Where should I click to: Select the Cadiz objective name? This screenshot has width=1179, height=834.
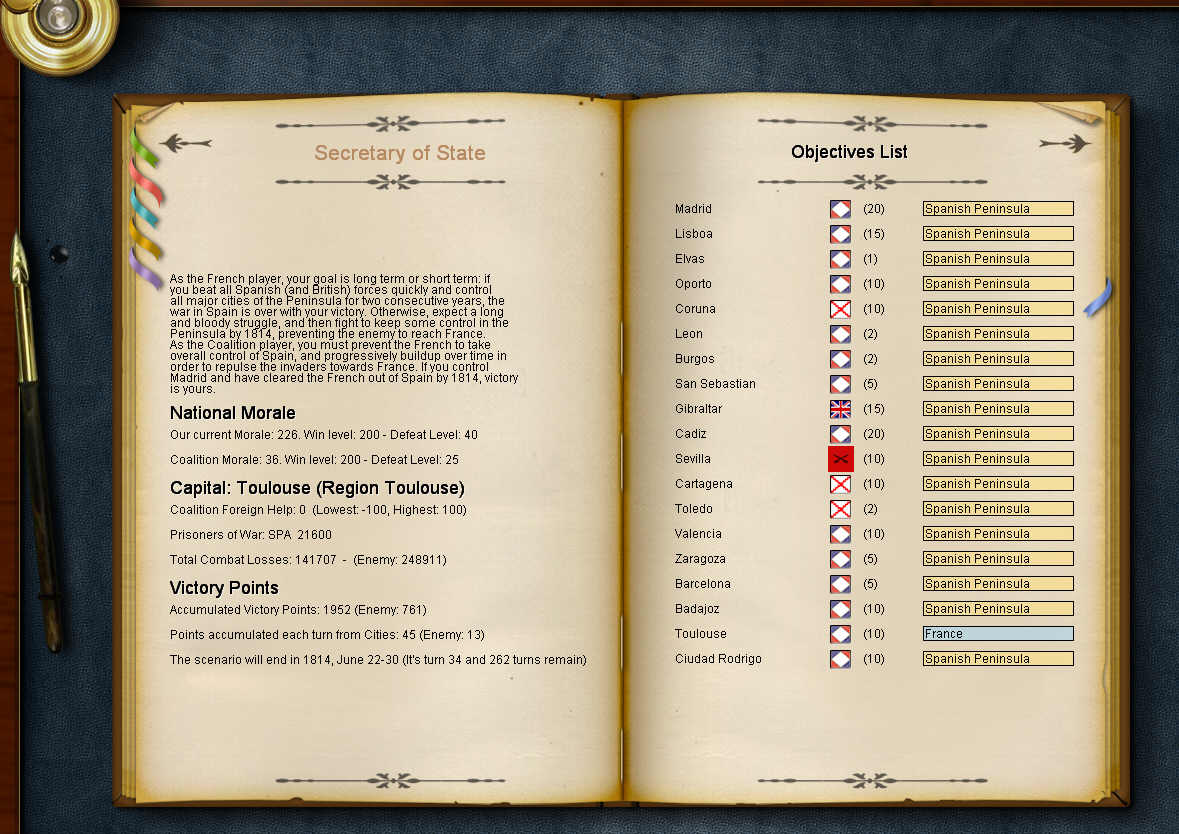click(x=690, y=434)
